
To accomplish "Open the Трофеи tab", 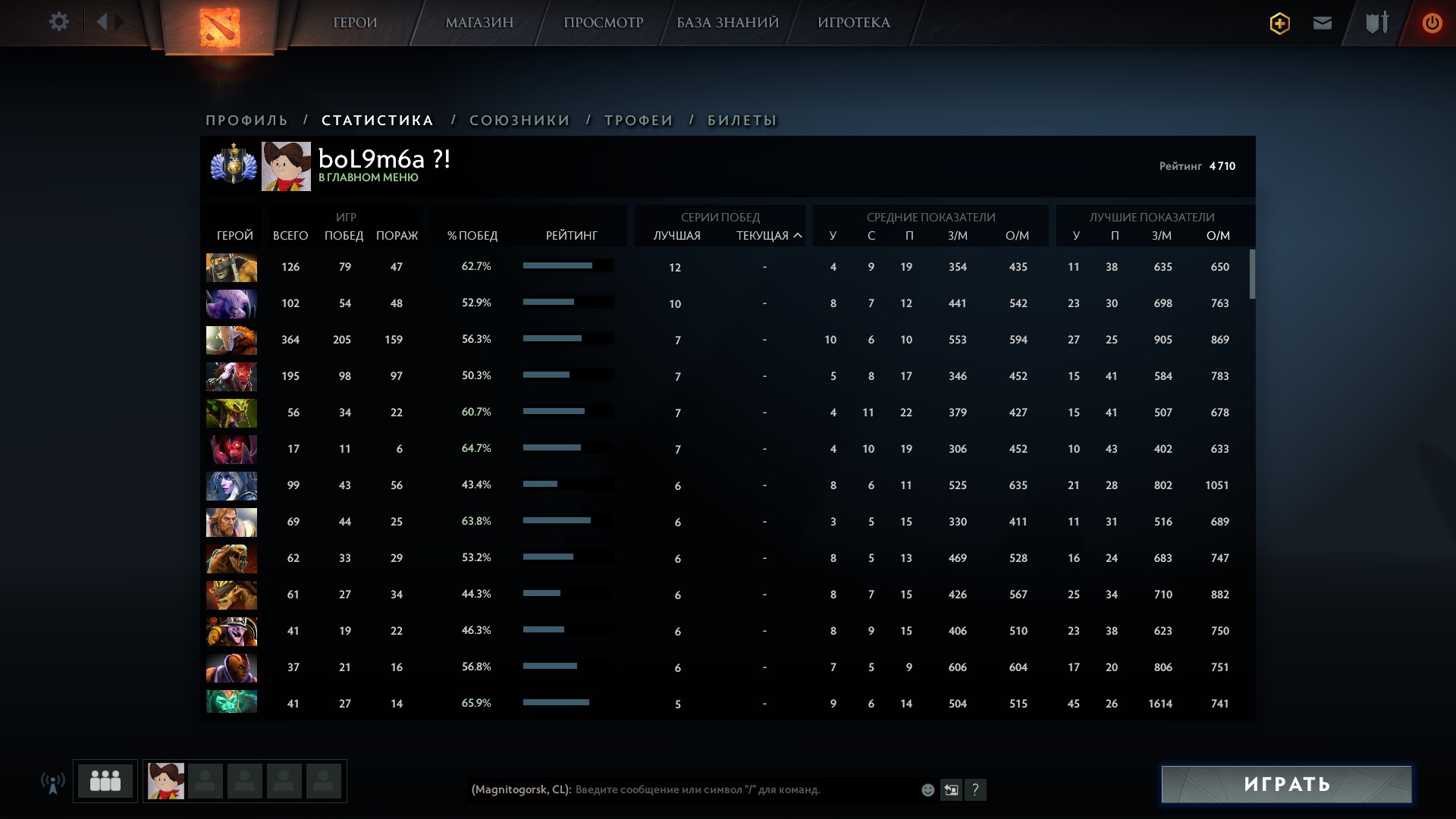I will [639, 121].
